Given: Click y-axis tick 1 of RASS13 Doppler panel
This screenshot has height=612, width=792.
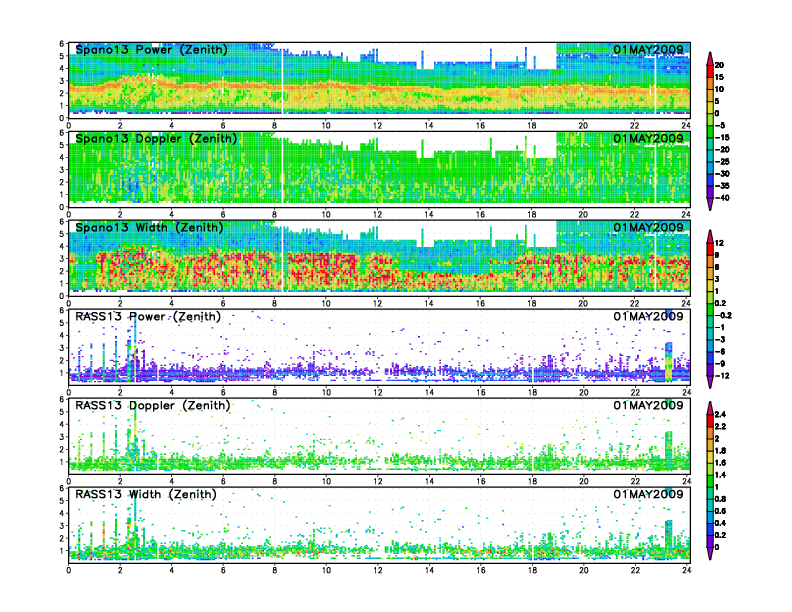Looking at the screenshot, I should click(62, 462).
